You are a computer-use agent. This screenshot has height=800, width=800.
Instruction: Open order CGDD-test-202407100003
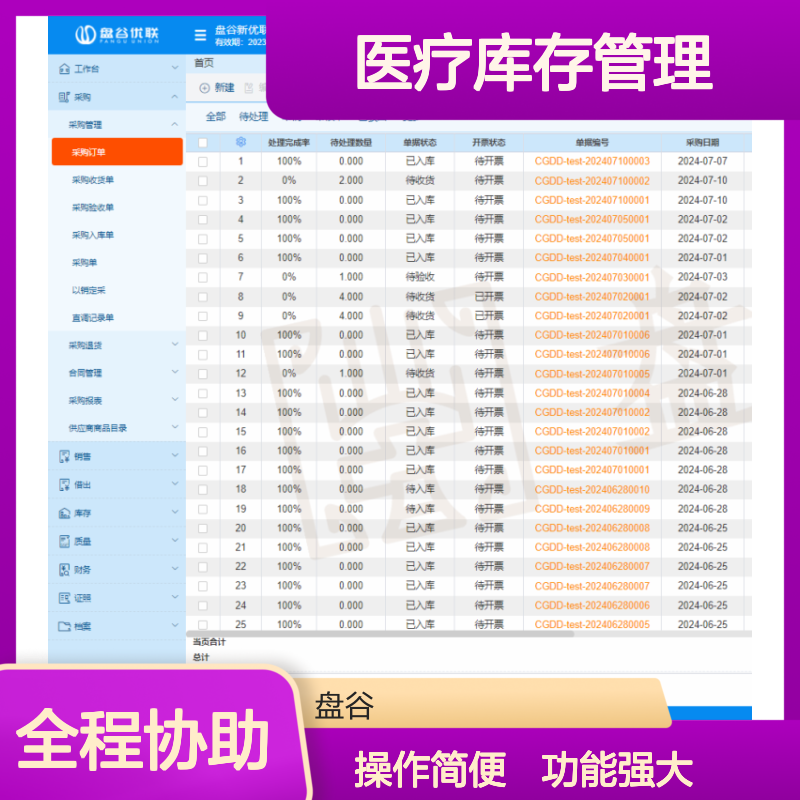[592, 161]
